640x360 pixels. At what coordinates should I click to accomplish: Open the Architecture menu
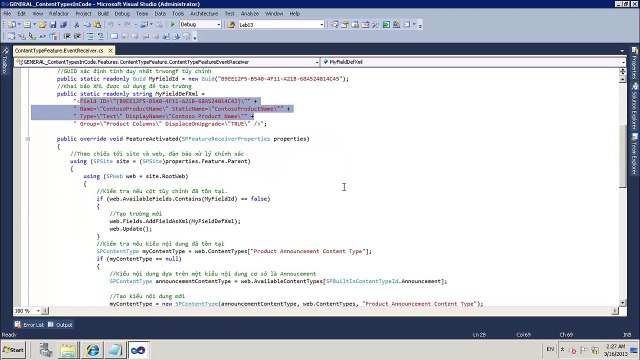pyautogui.click(x=204, y=13)
